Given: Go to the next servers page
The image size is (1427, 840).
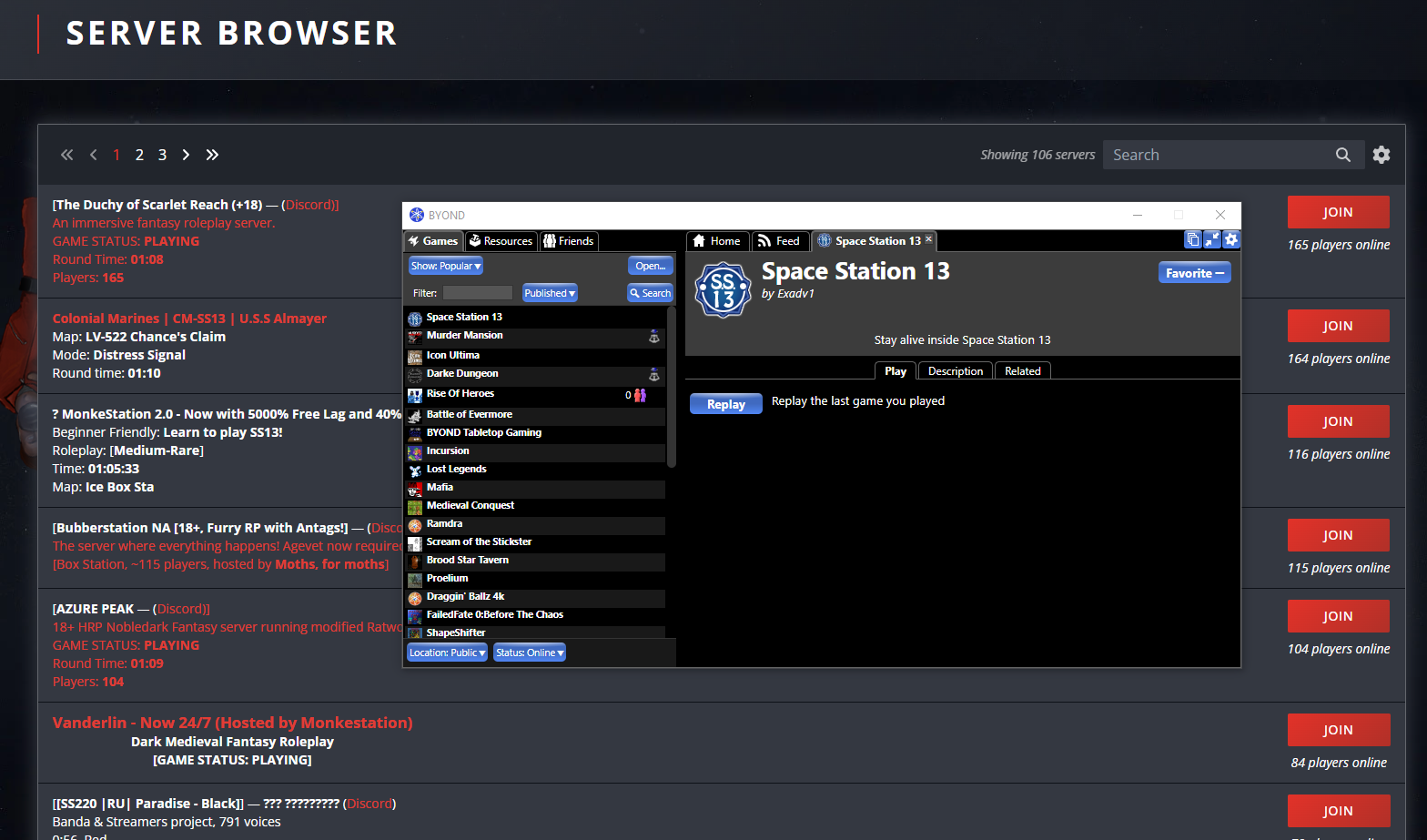Looking at the screenshot, I should pos(186,155).
